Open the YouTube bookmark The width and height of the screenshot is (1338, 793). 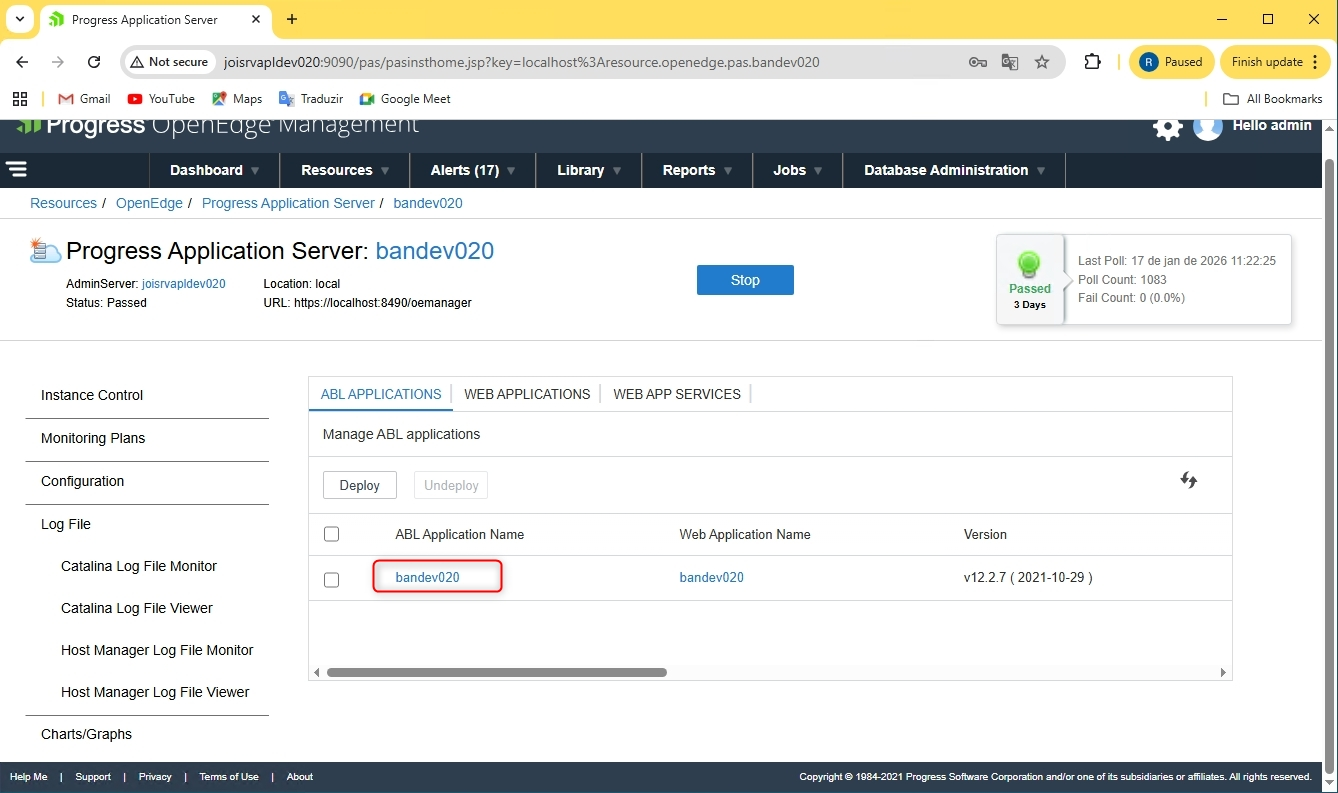161,99
